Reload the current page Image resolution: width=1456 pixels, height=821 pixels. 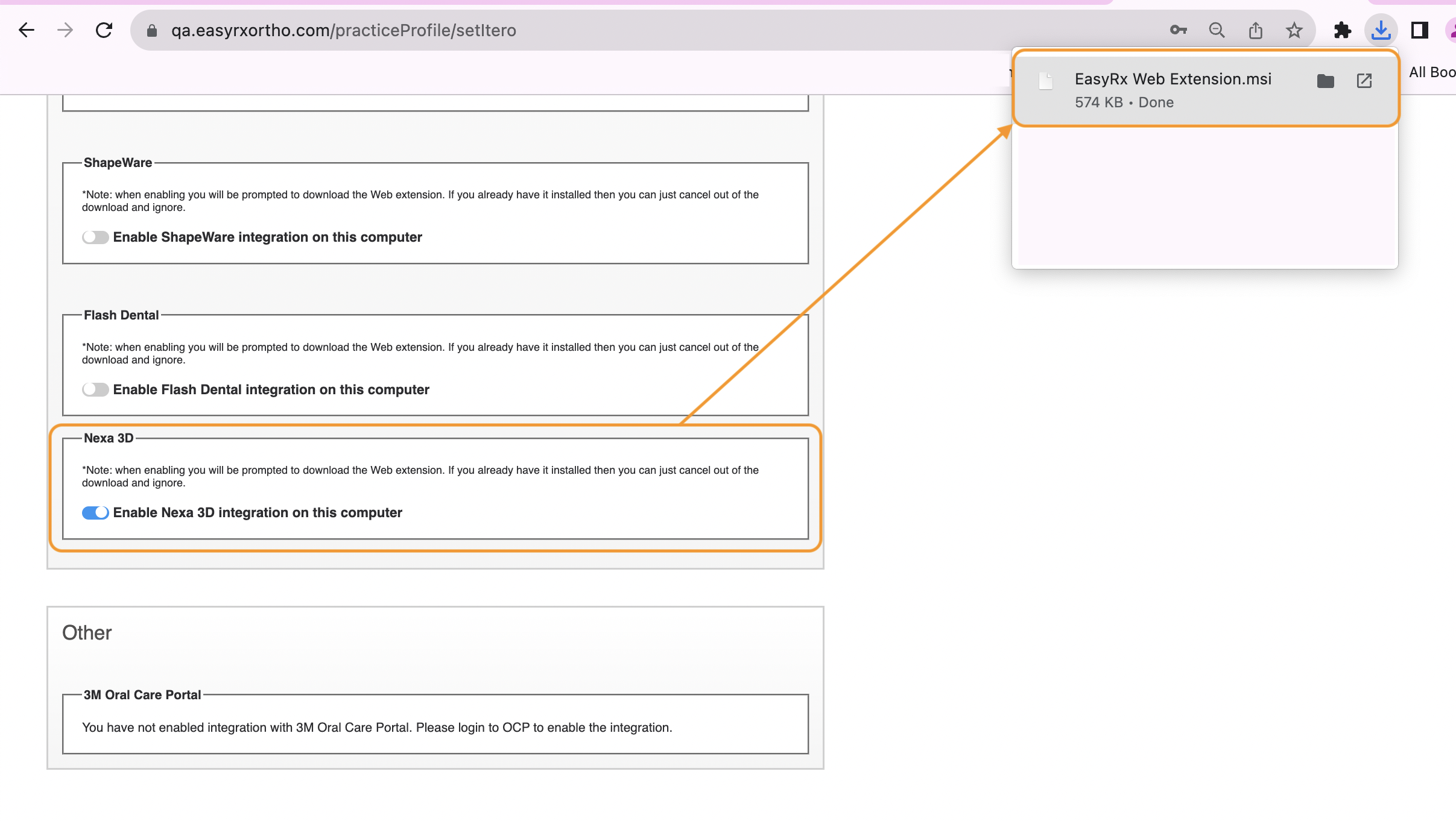(104, 30)
